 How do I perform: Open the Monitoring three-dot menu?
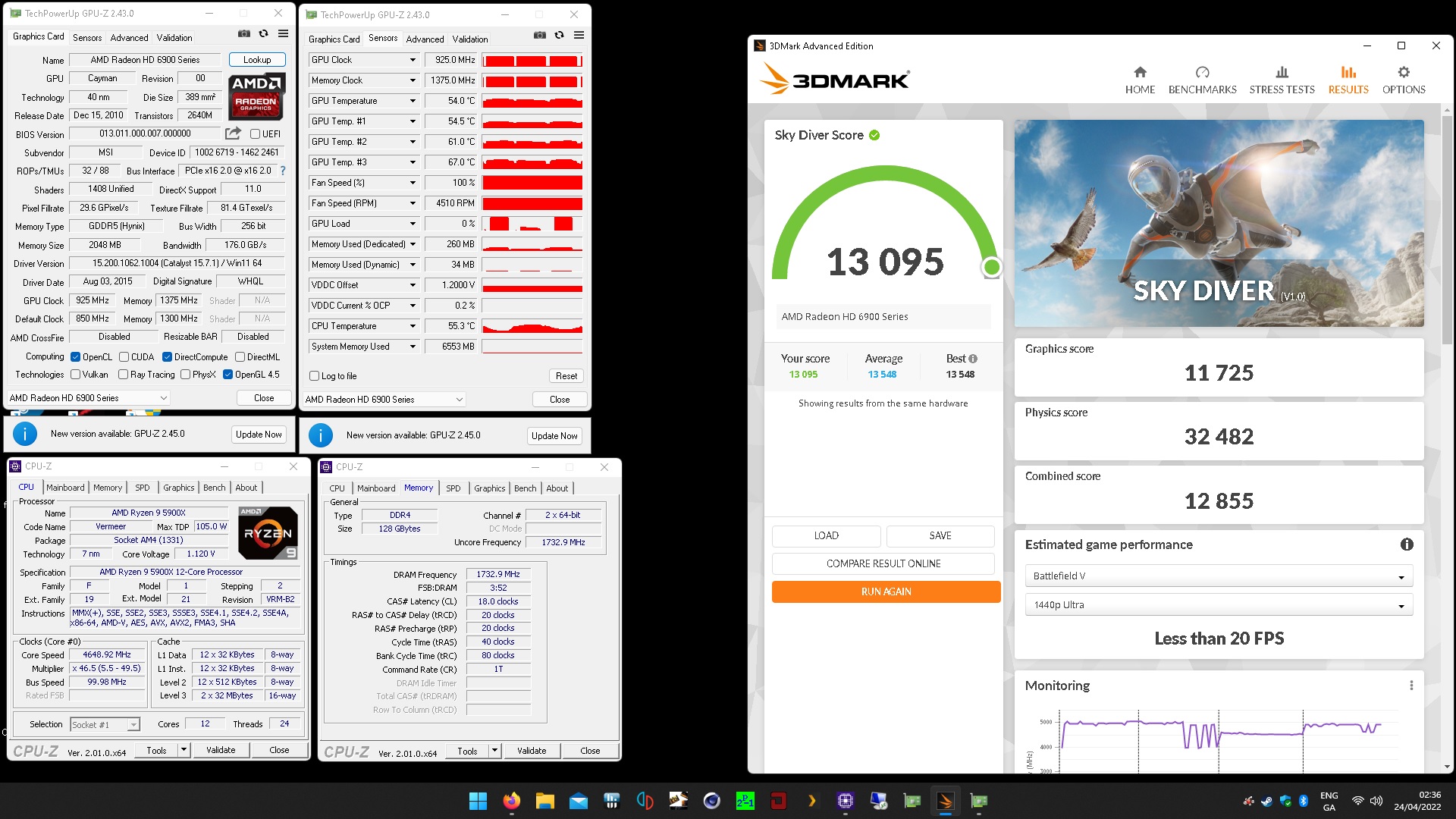1411,686
